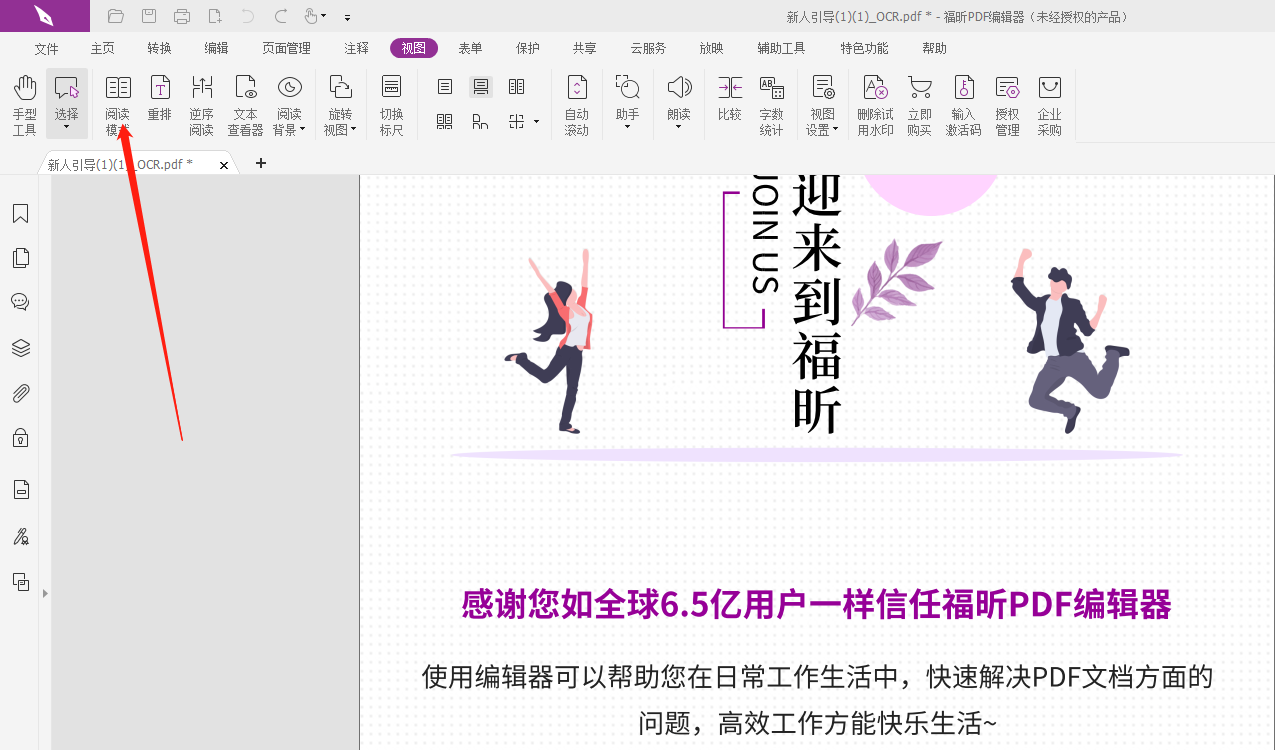Open a new document tab with the plus
The image size is (1275, 750).
pyautogui.click(x=260, y=162)
